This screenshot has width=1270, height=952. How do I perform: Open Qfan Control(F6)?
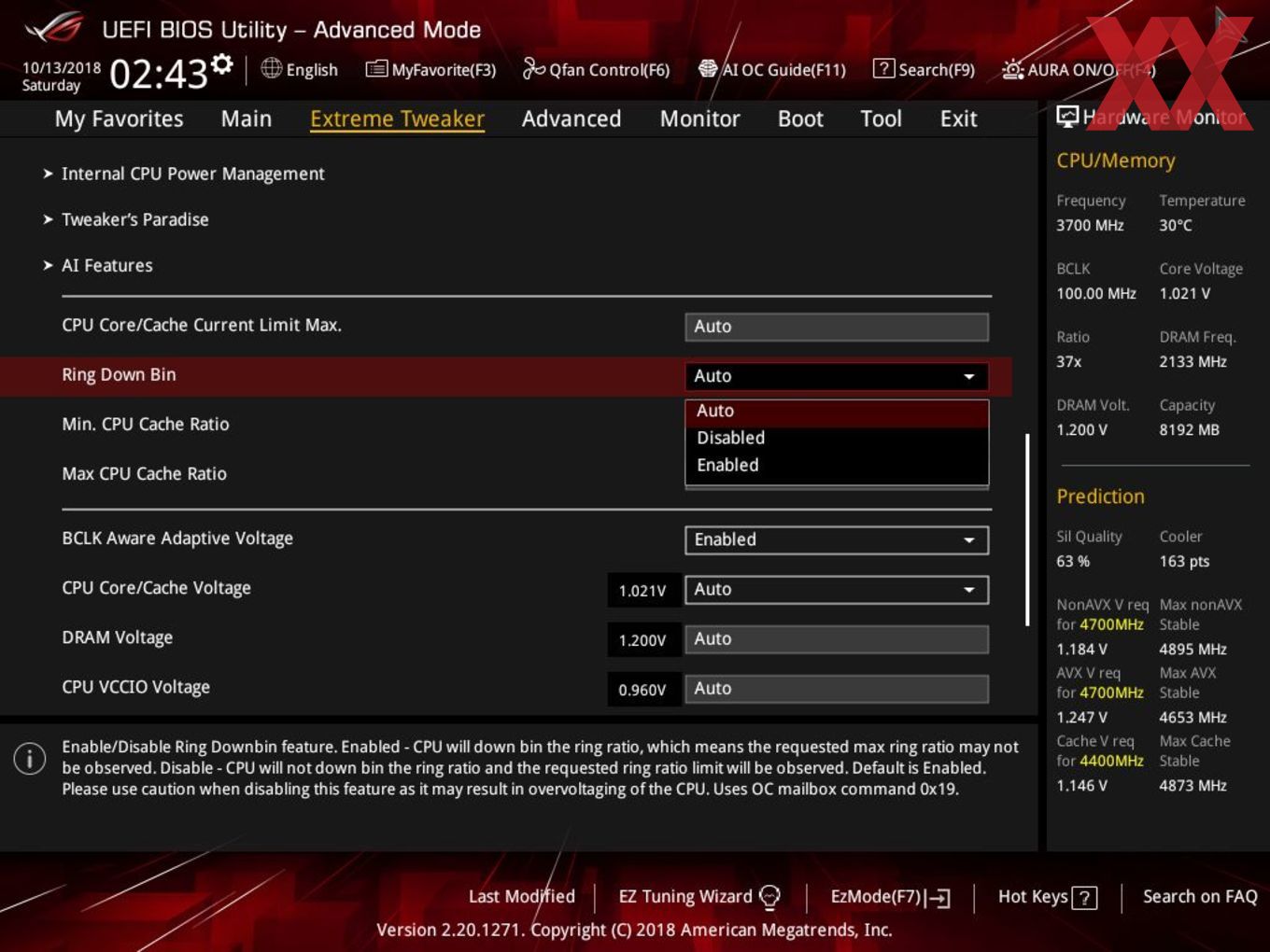coord(609,69)
